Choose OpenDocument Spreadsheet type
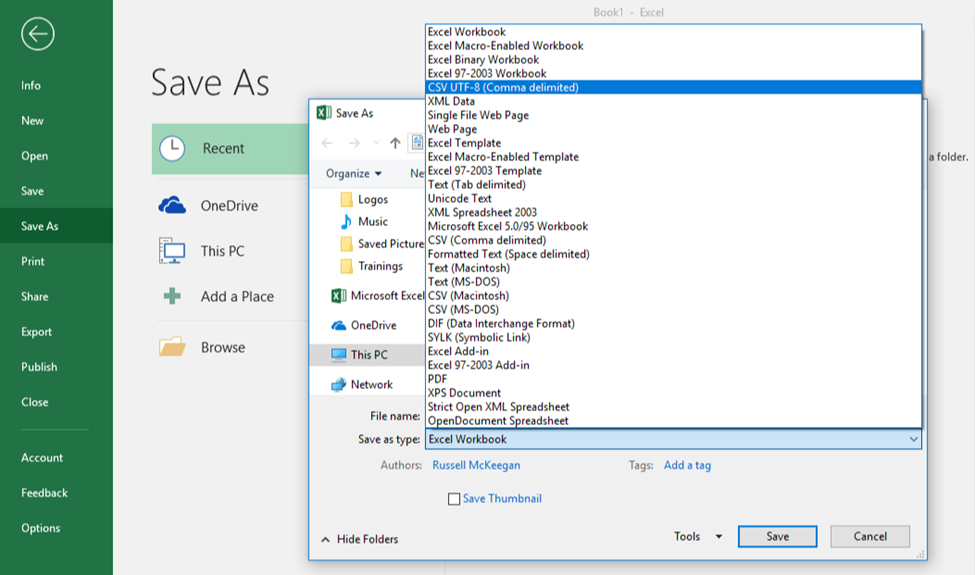Viewport: 975px width, 575px height. [673, 421]
